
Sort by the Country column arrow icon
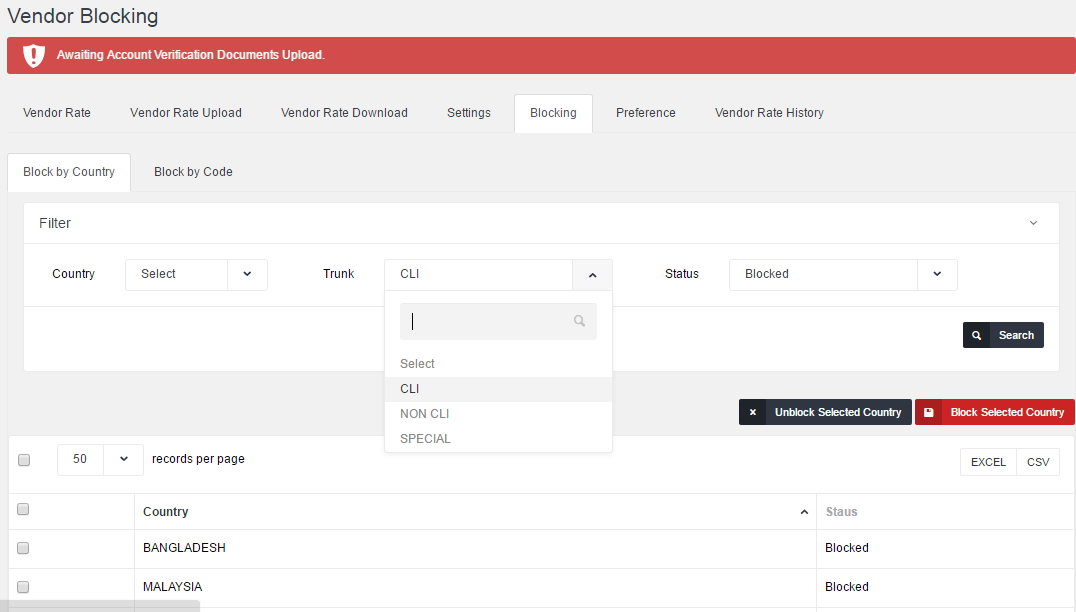point(804,512)
